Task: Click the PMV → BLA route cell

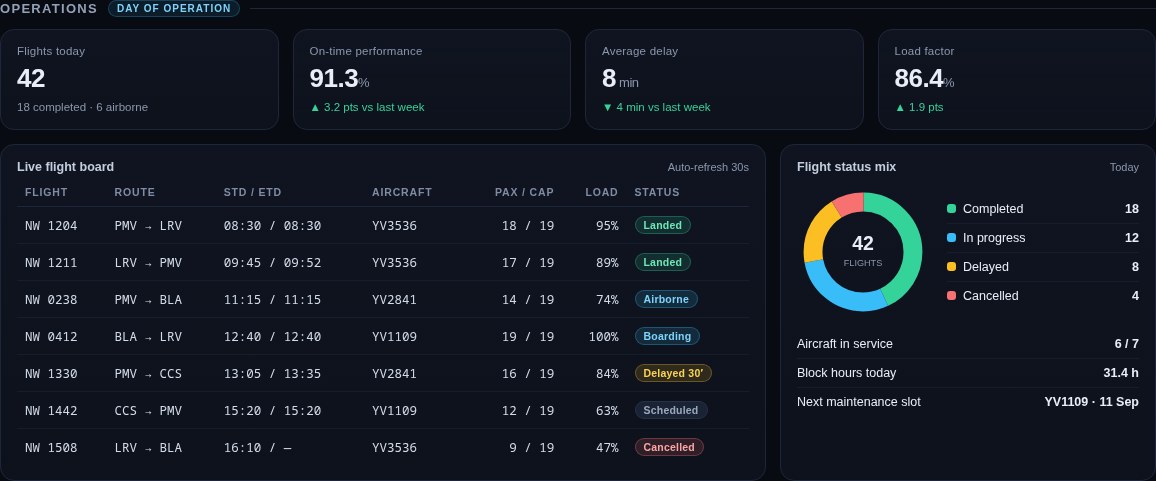Action: tap(148, 300)
